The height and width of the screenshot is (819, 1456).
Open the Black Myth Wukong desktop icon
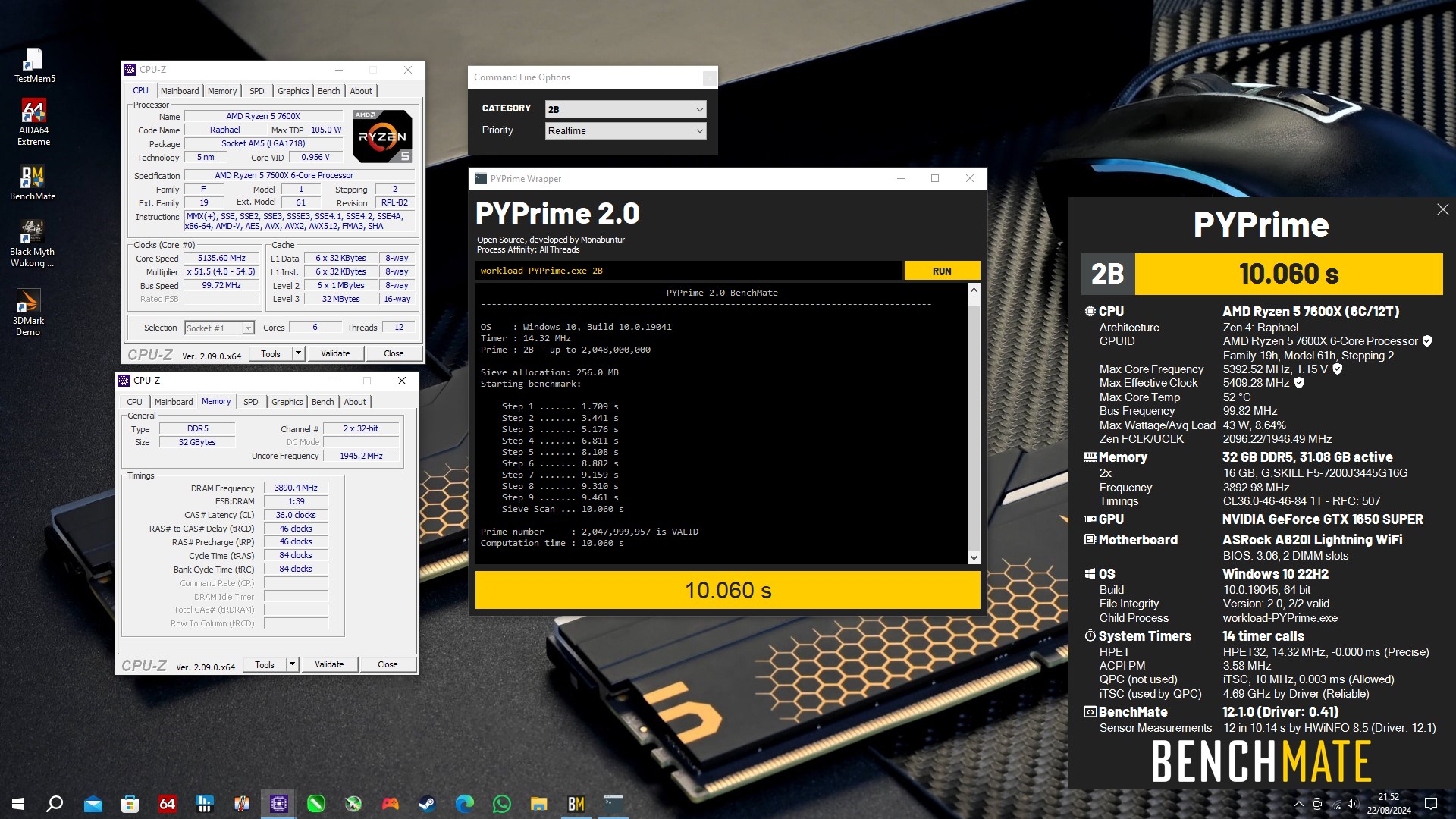pos(32,243)
